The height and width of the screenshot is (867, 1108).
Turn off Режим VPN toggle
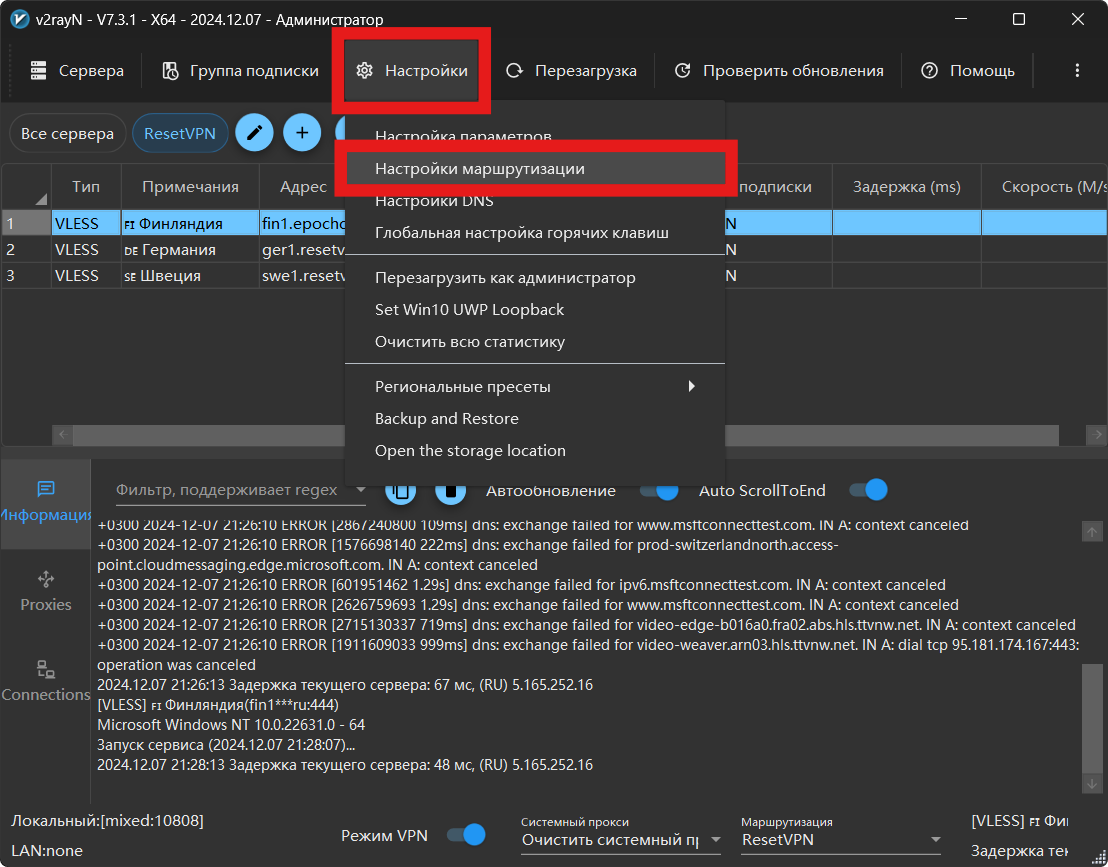[466, 835]
